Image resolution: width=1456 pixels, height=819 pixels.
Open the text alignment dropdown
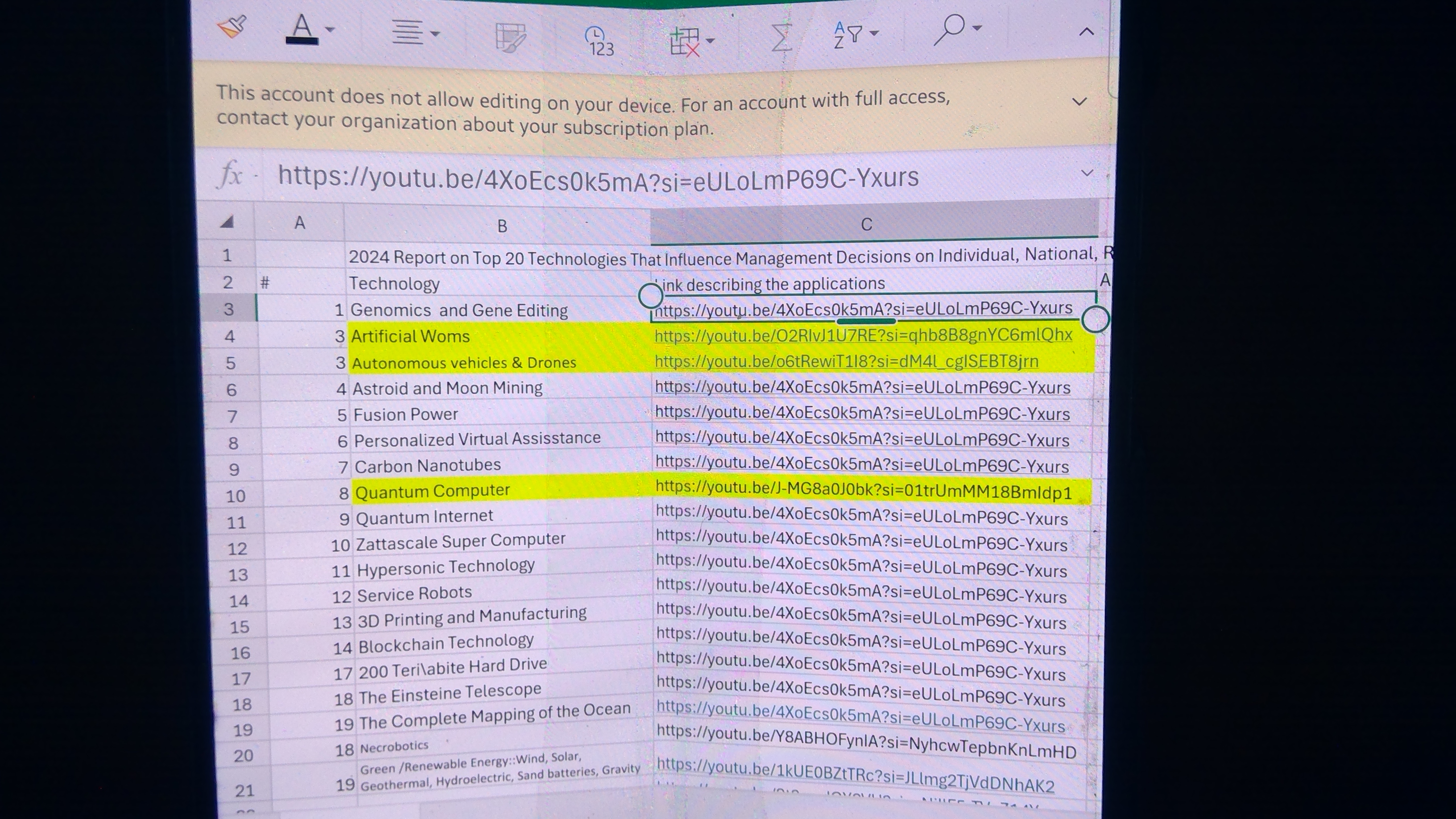415,33
